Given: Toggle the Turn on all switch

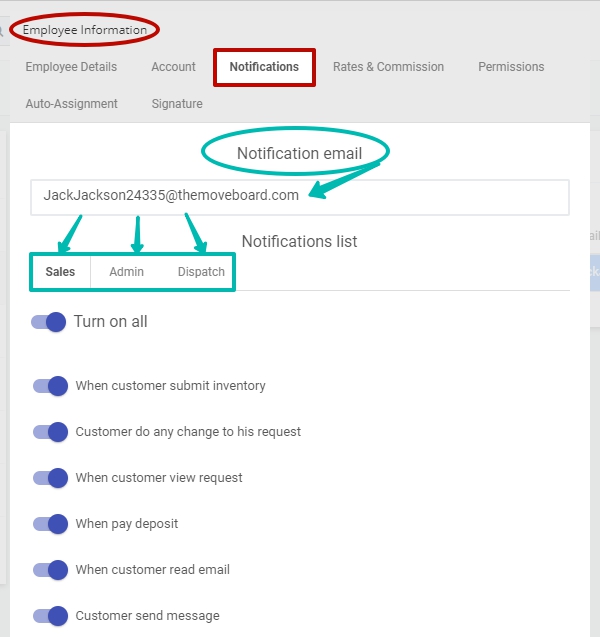Looking at the screenshot, I should pos(49,322).
